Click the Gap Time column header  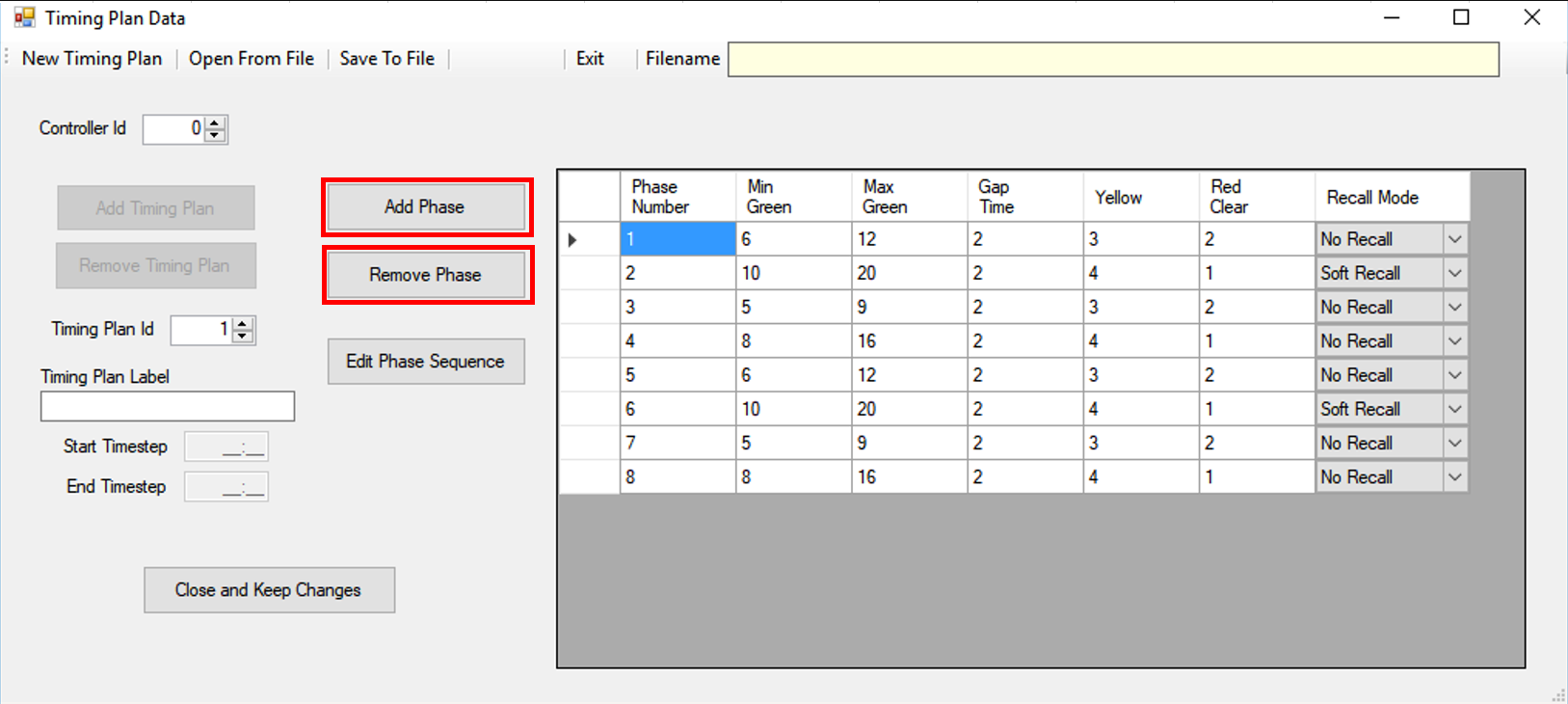tap(1024, 197)
